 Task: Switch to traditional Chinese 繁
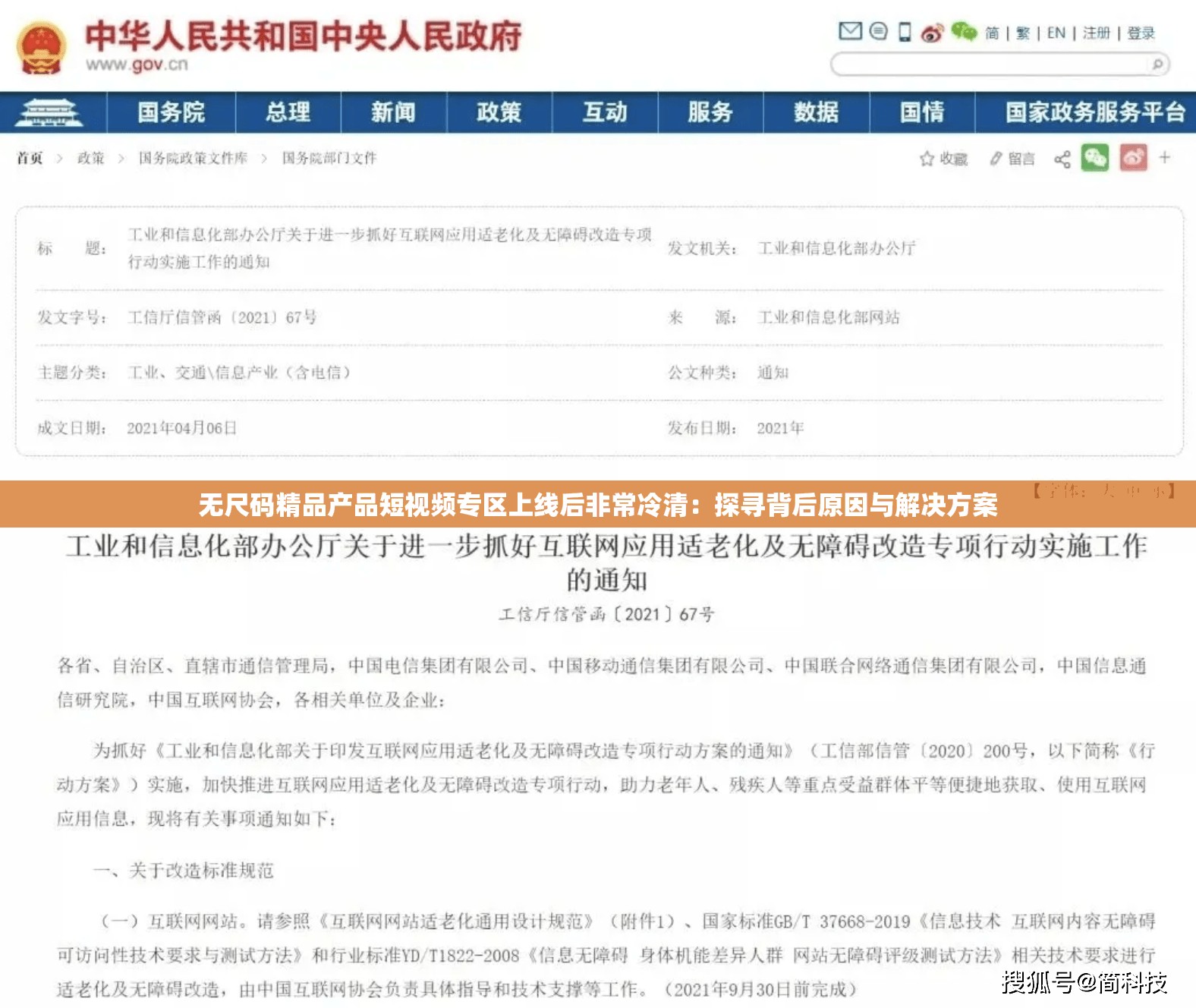1023,33
